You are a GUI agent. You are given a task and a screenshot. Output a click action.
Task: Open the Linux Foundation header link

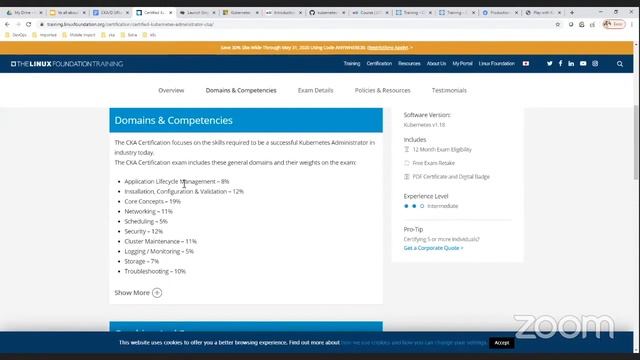(497, 64)
